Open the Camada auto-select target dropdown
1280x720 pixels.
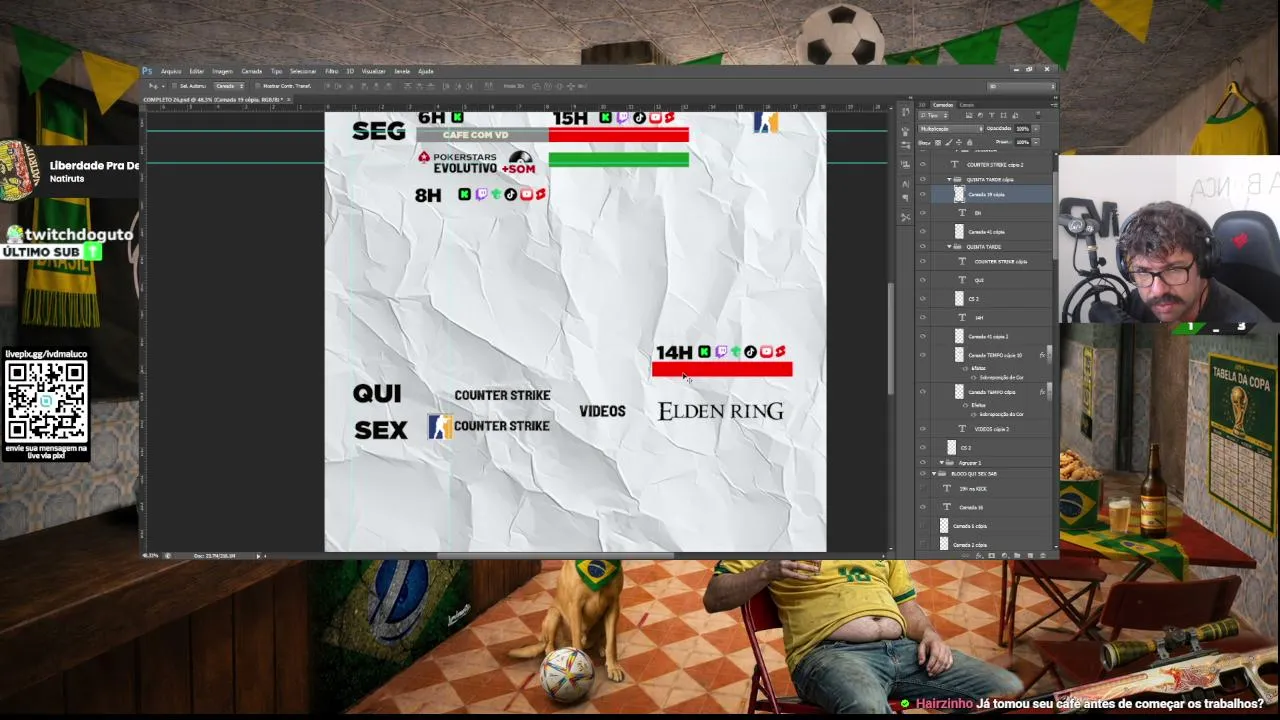tap(230, 86)
